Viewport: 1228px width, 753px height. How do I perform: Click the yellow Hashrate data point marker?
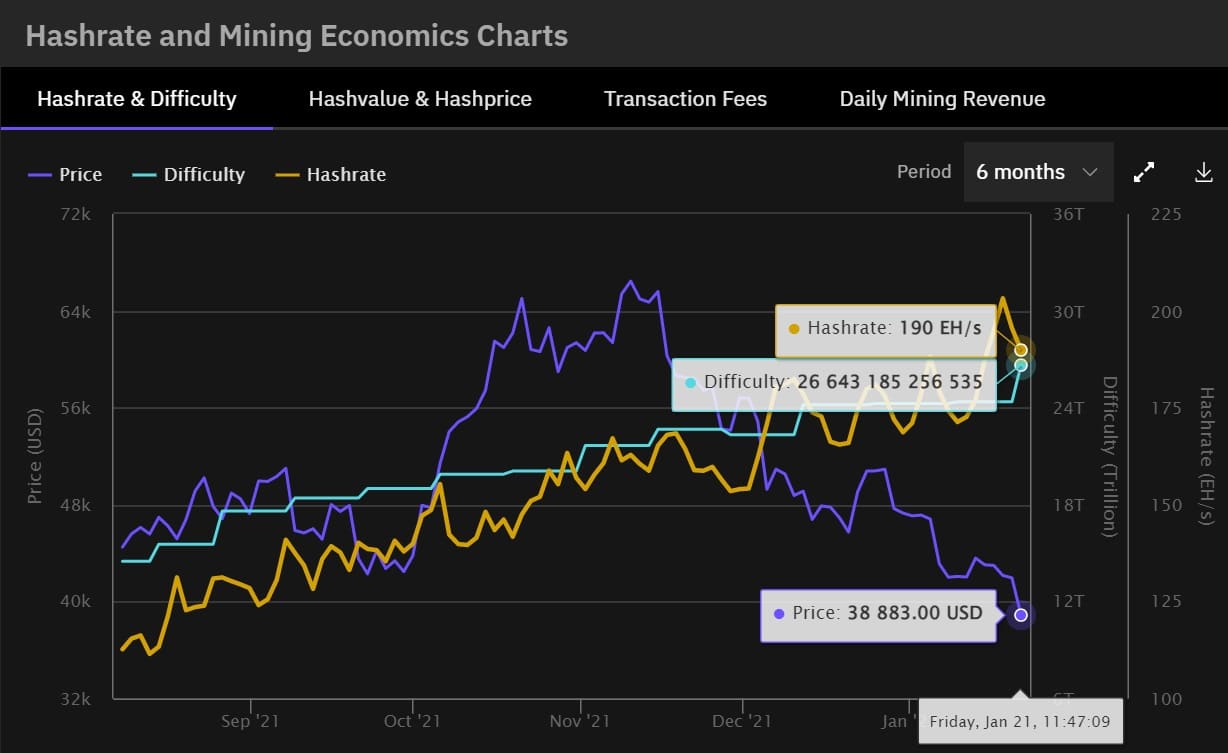[x=1020, y=350]
